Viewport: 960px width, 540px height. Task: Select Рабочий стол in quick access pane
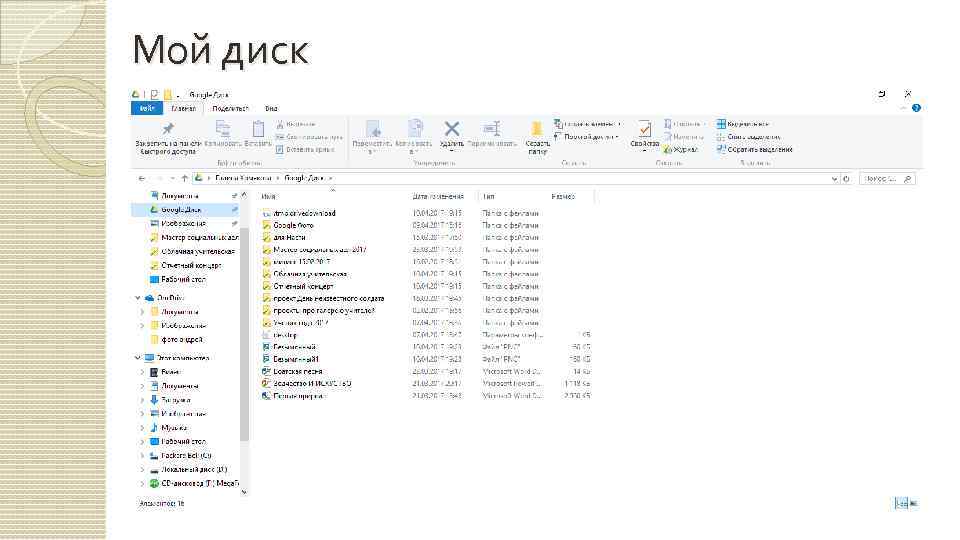pos(179,279)
